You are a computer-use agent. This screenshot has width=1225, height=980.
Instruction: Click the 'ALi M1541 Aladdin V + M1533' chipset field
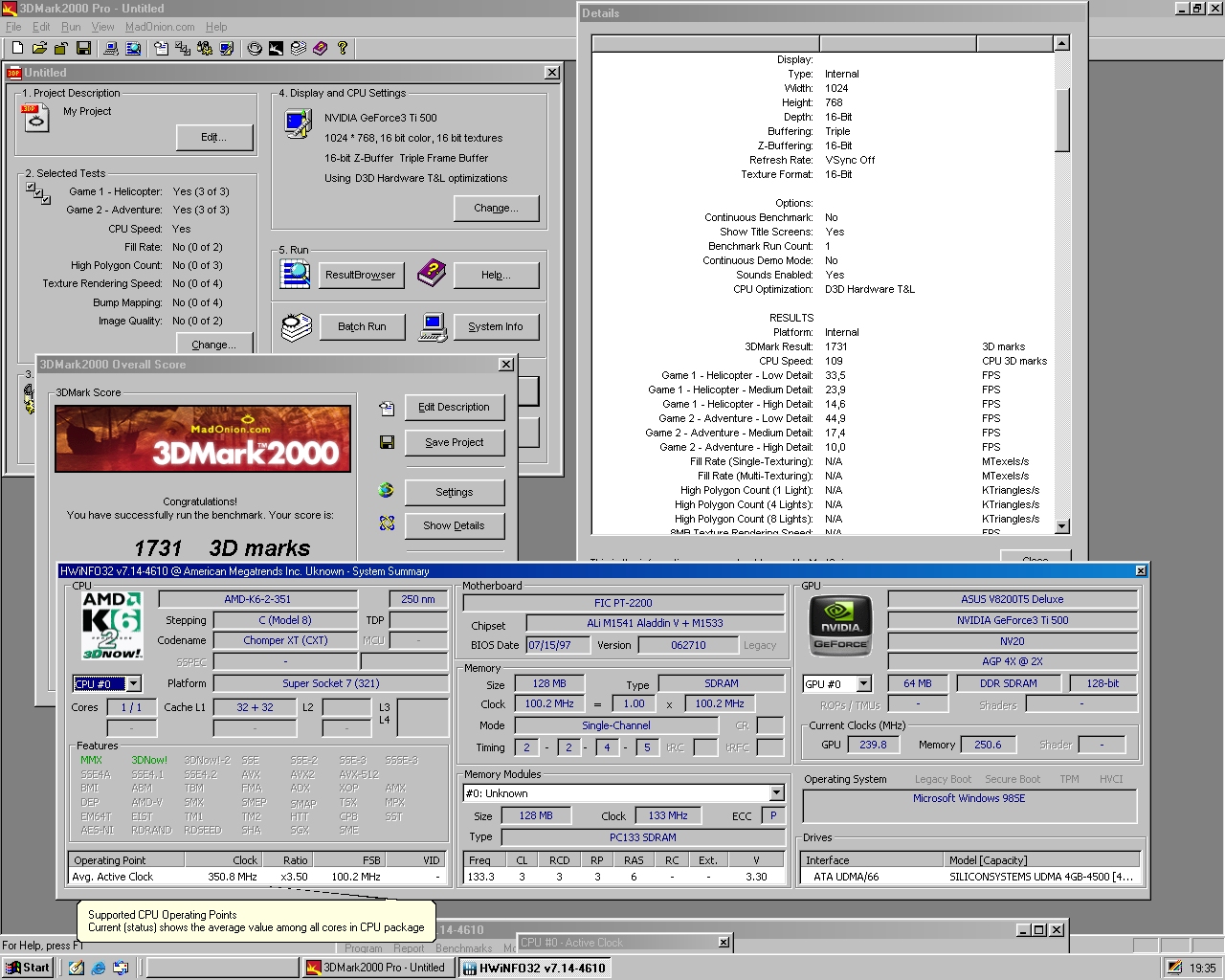coord(655,623)
